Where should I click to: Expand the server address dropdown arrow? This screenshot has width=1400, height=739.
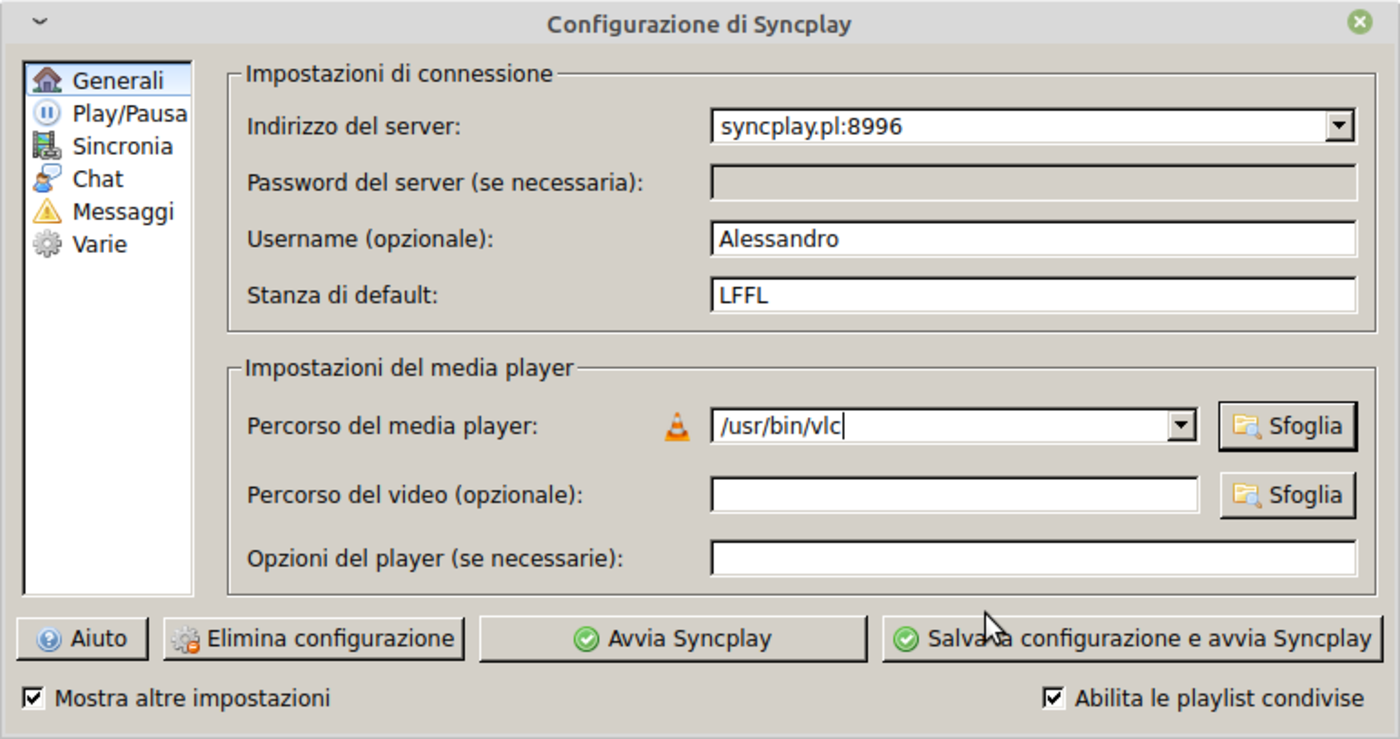point(1338,127)
